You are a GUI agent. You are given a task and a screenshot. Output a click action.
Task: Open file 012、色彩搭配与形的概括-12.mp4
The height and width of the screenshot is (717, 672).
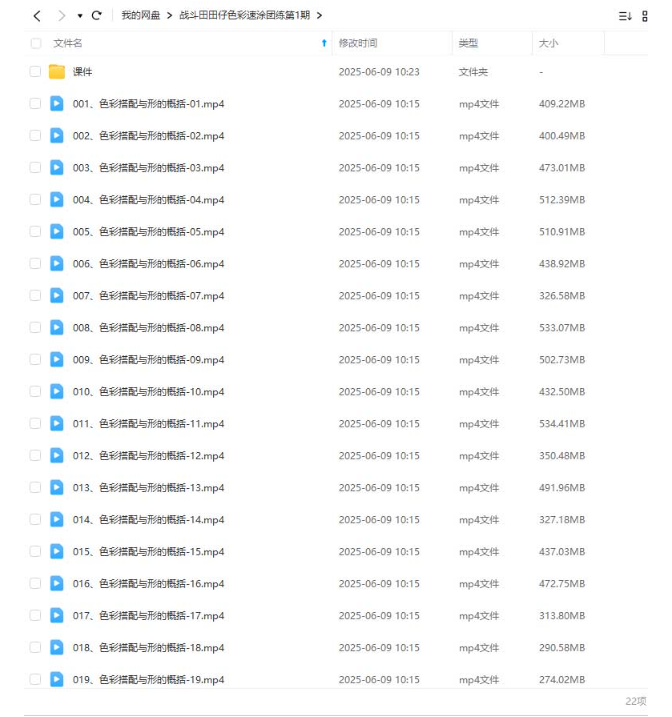(x=149, y=456)
